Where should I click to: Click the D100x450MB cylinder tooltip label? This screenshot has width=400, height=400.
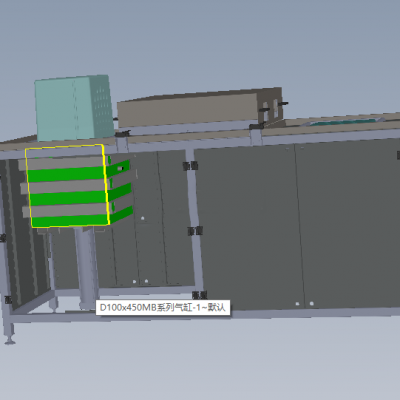coord(163,307)
